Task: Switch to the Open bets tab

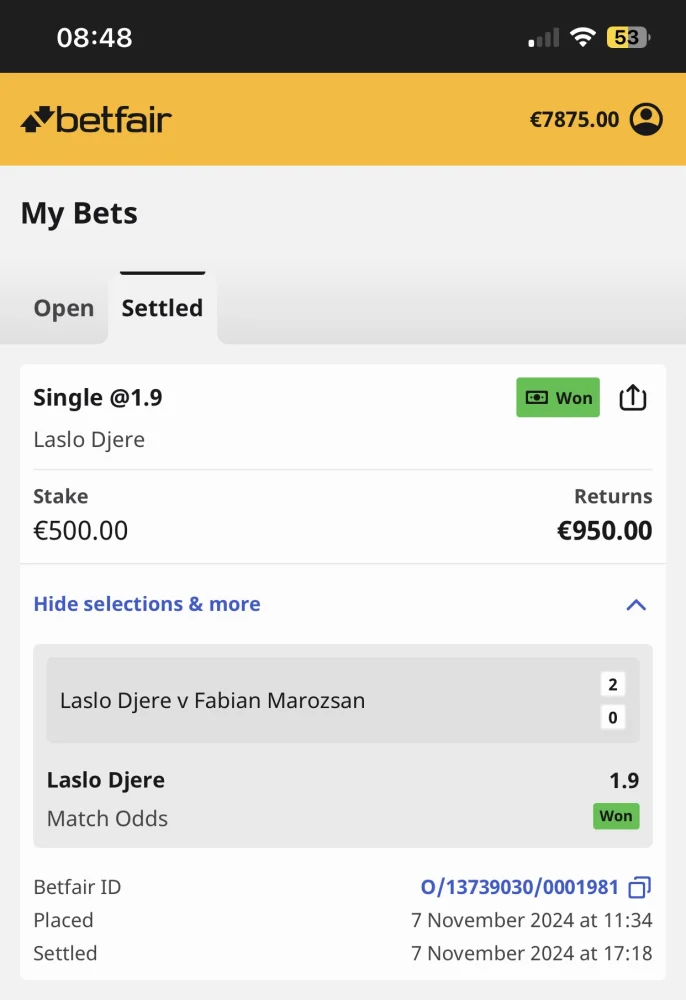Action: pos(64,308)
